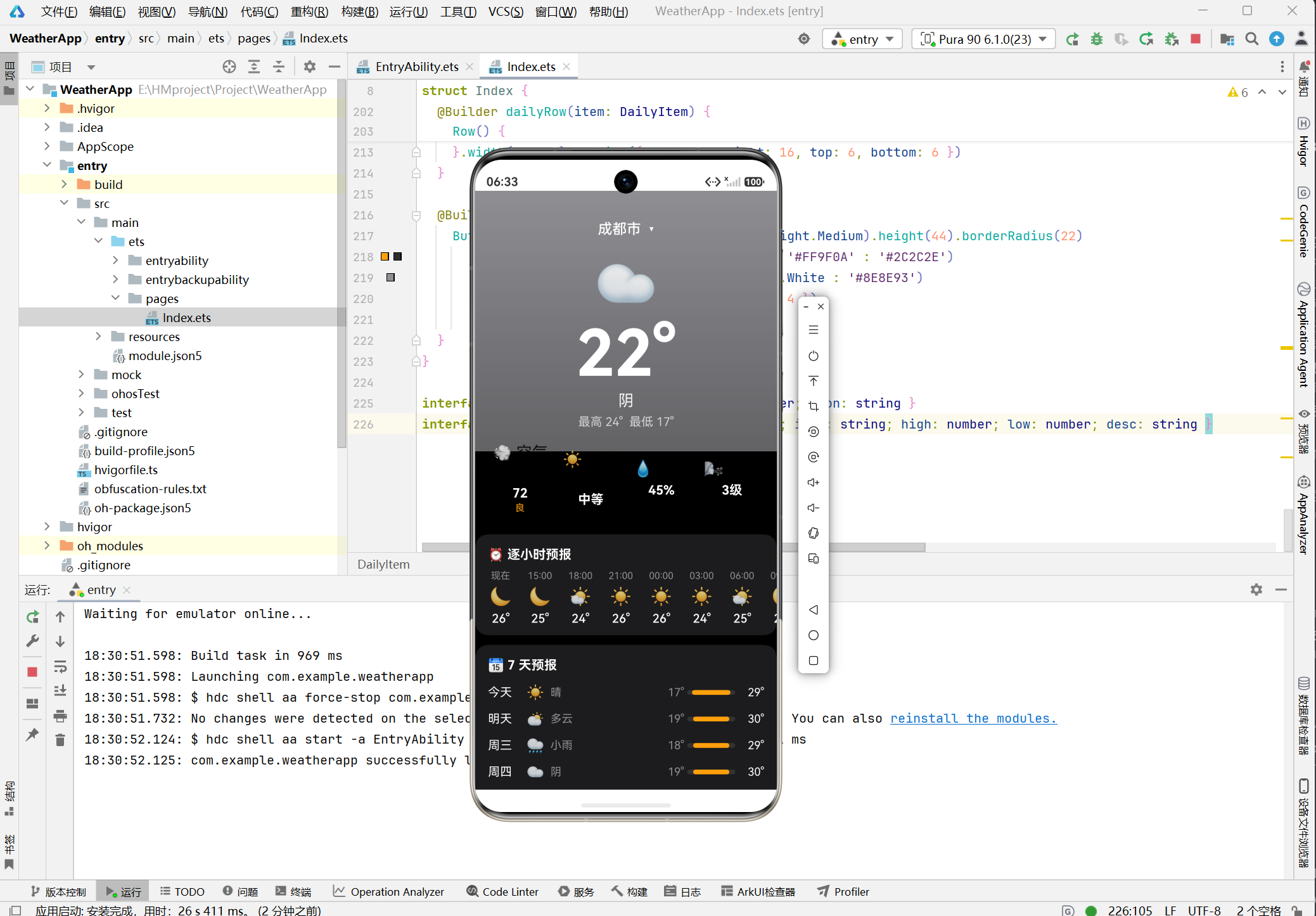Open the Search Everywhere magnifier
The height and width of the screenshot is (916, 1316).
click(1251, 39)
